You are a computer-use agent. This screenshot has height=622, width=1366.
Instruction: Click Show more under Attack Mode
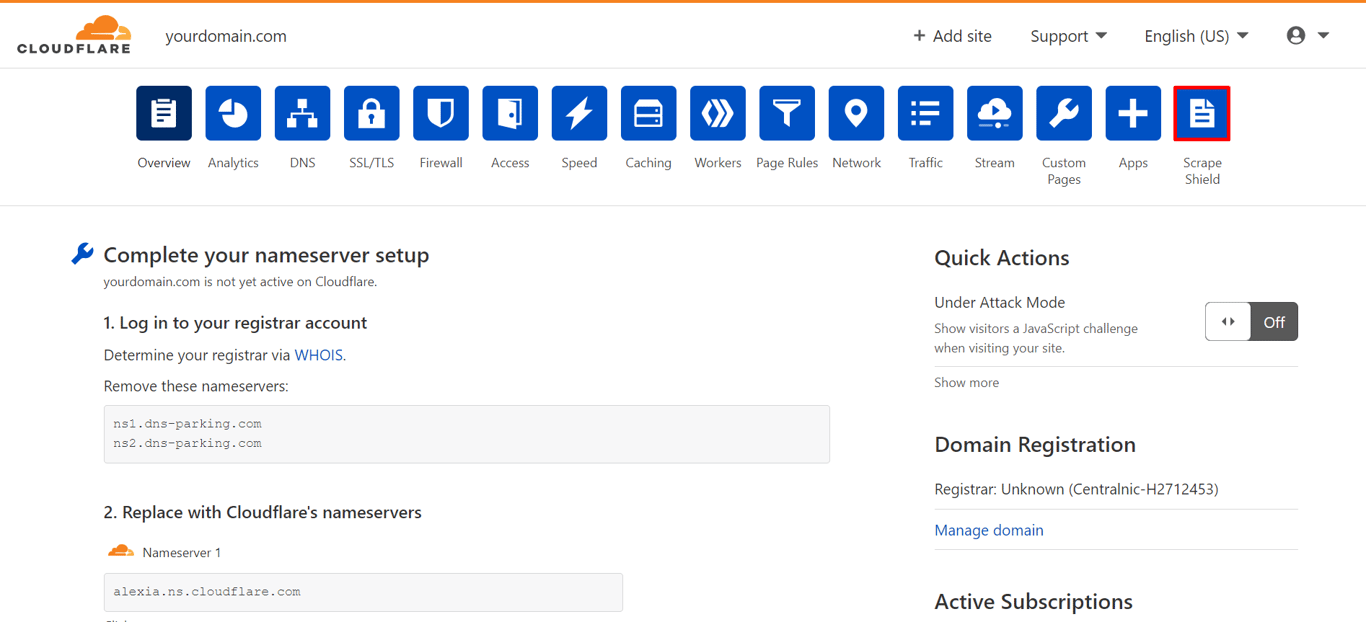(x=966, y=382)
